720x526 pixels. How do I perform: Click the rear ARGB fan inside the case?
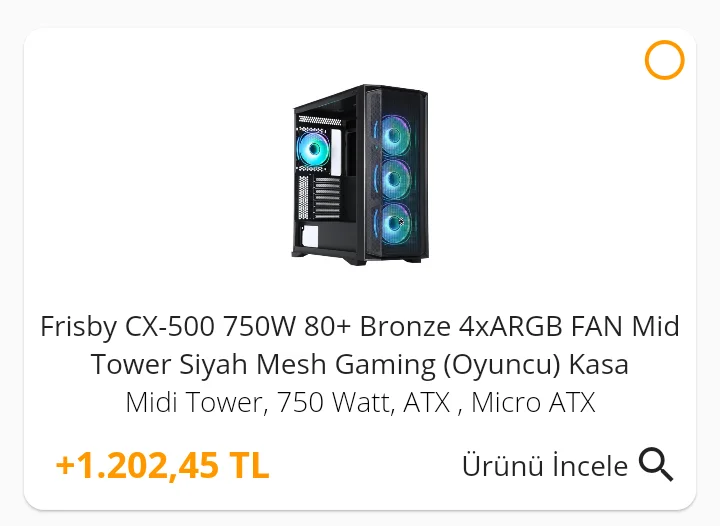coord(314,148)
